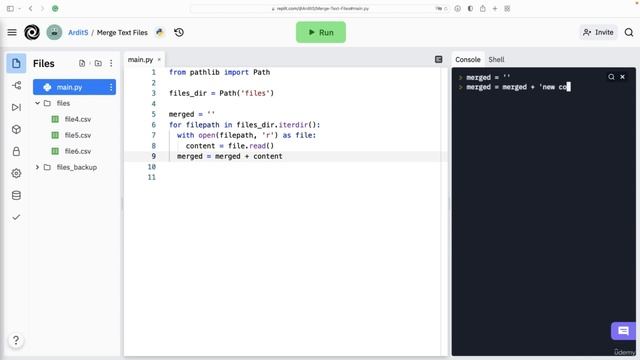Click the Merge Text Files project name
This screenshot has width=640, height=360.
click(x=122, y=32)
